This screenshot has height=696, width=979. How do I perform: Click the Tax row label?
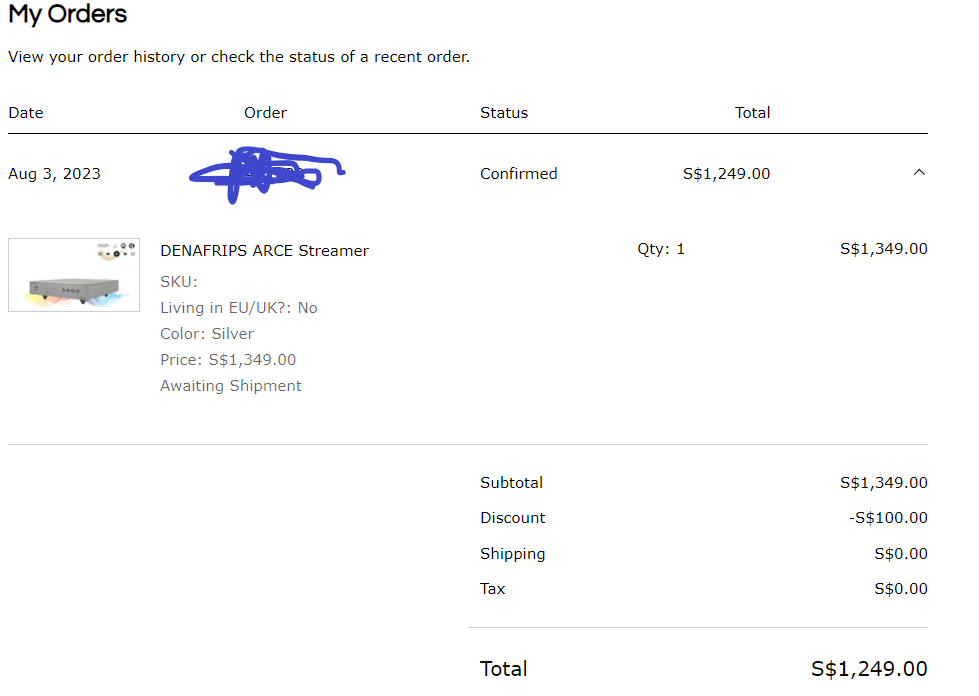493,589
